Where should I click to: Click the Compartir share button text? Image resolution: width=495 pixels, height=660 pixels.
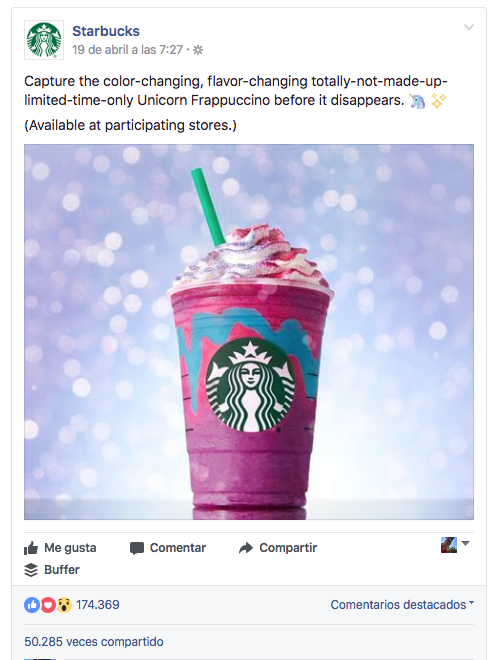(288, 548)
